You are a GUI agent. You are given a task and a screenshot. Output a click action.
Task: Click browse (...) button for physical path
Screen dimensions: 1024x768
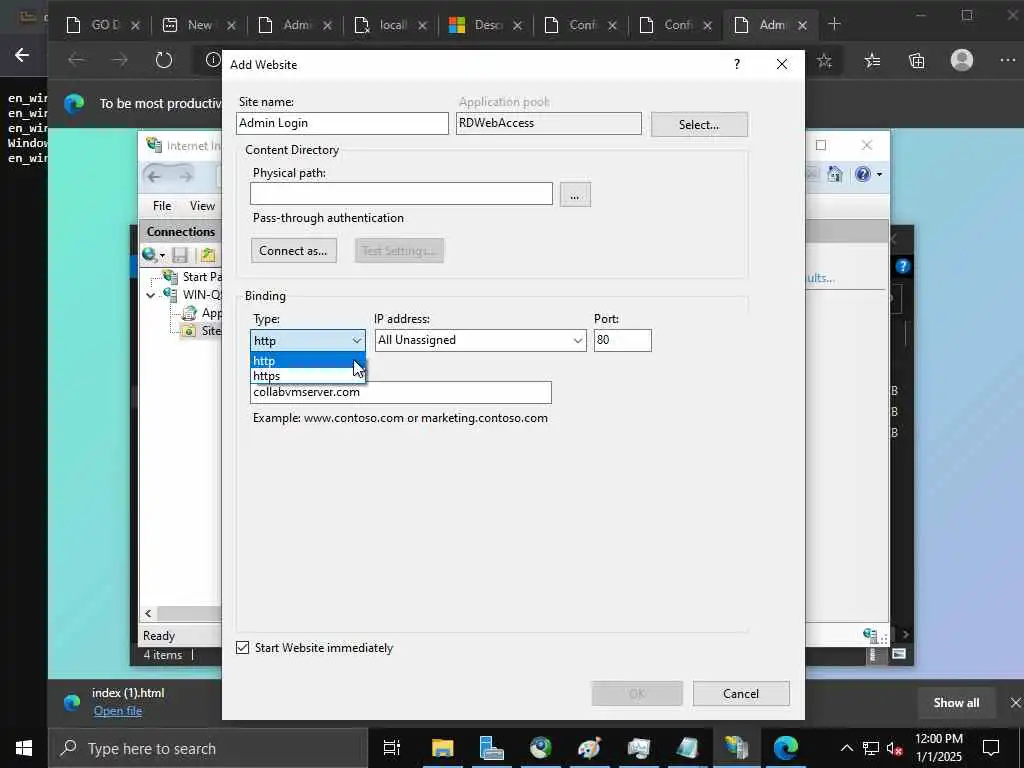point(575,195)
